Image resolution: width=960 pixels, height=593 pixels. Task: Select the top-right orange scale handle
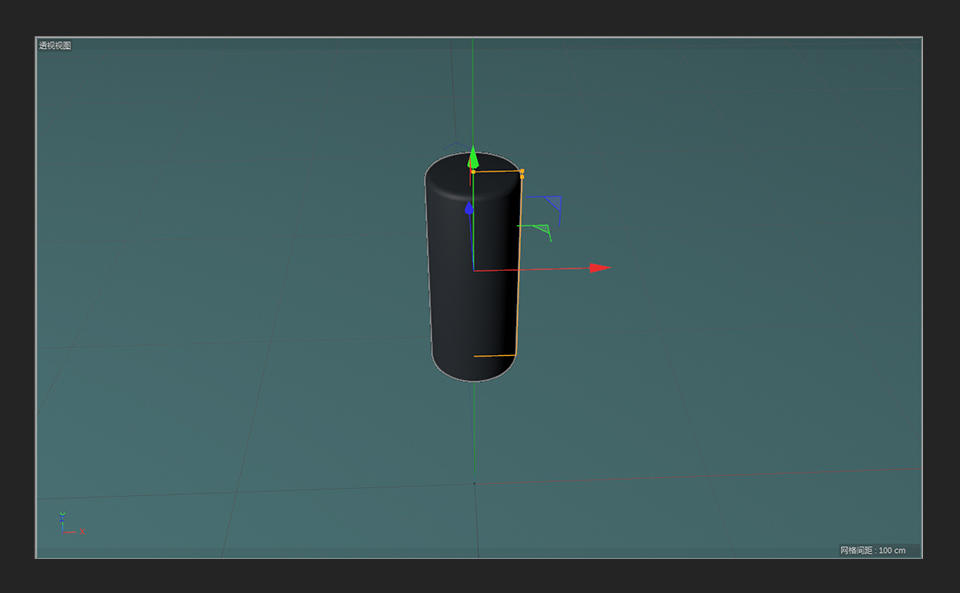coord(522,171)
